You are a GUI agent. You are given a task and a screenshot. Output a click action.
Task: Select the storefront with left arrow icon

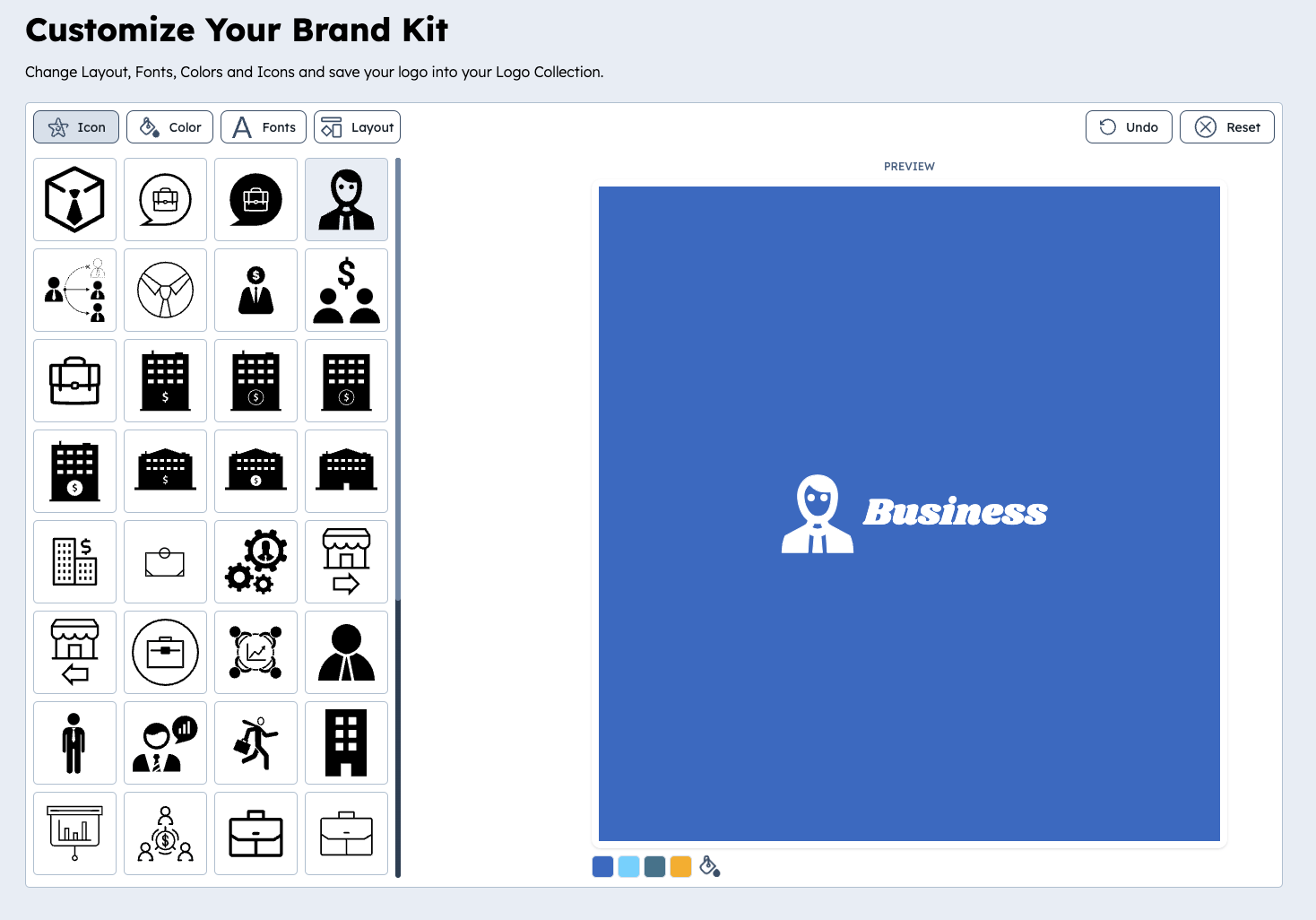tap(74, 653)
